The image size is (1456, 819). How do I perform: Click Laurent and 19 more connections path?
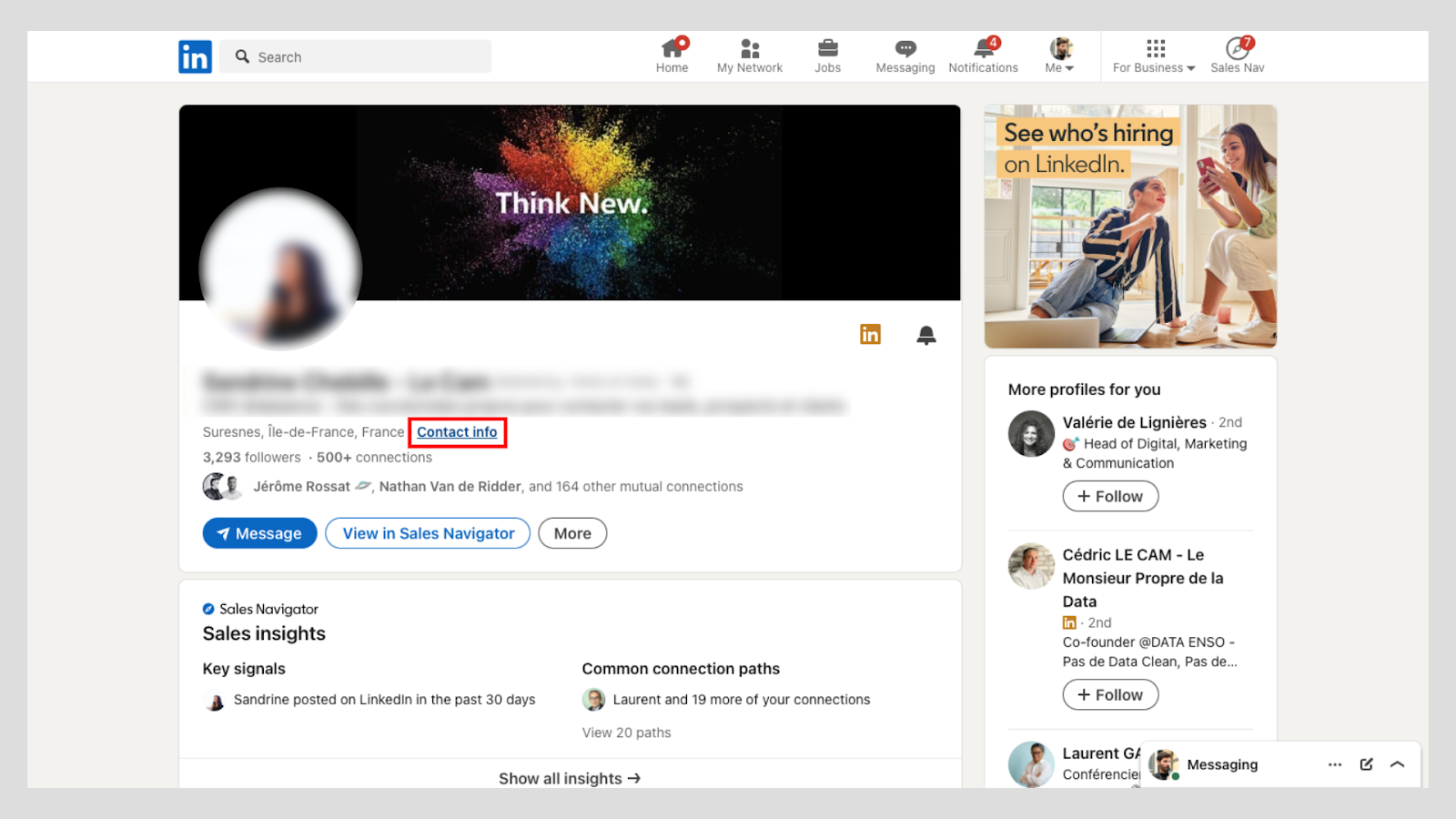tap(742, 700)
